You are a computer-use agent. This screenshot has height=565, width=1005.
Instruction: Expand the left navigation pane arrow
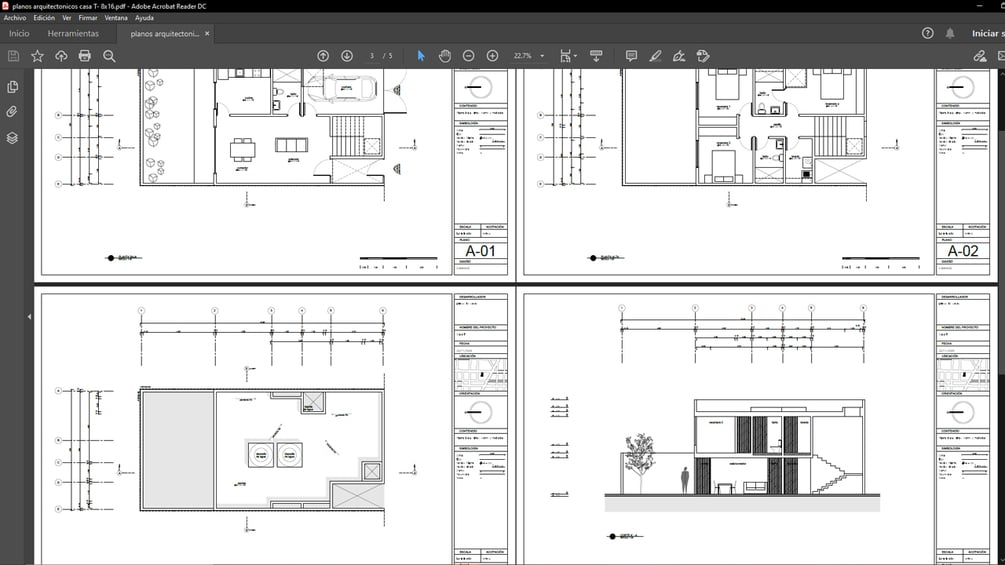(x=29, y=316)
